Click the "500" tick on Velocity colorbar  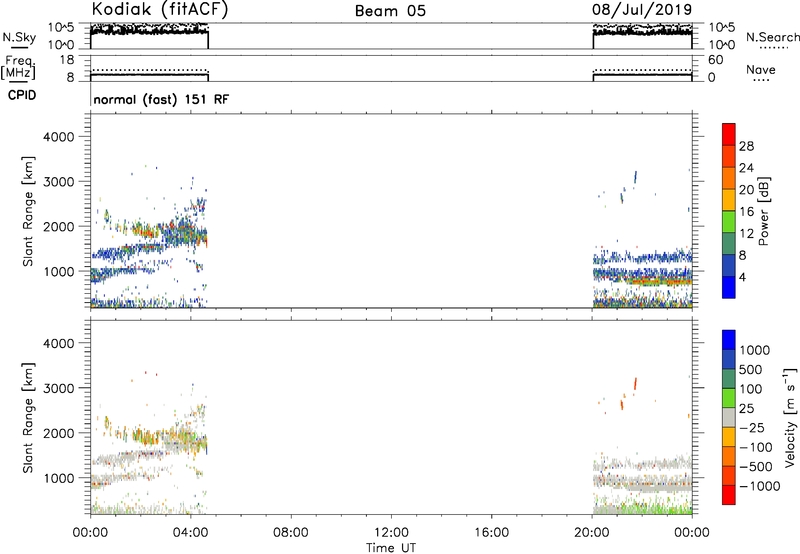(750, 369)
